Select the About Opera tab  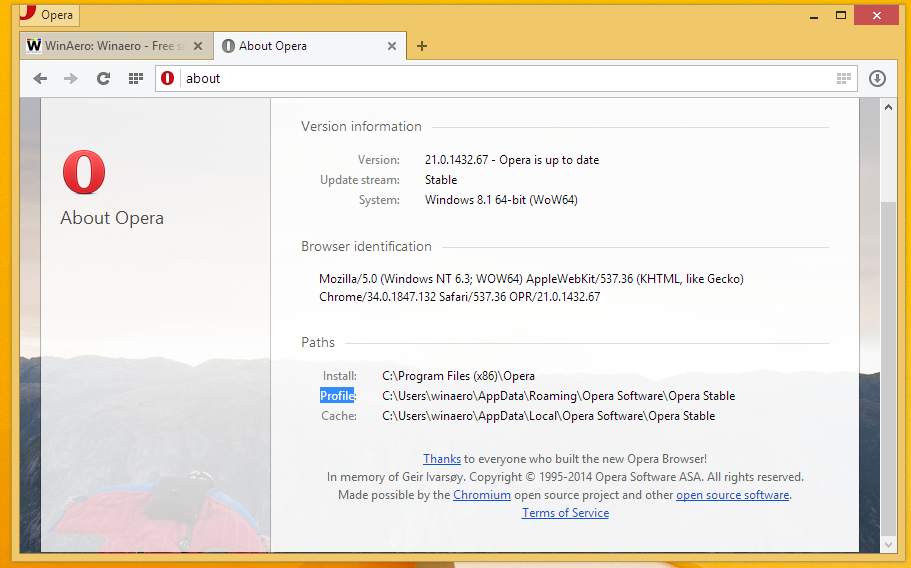[x=310, y=46]
